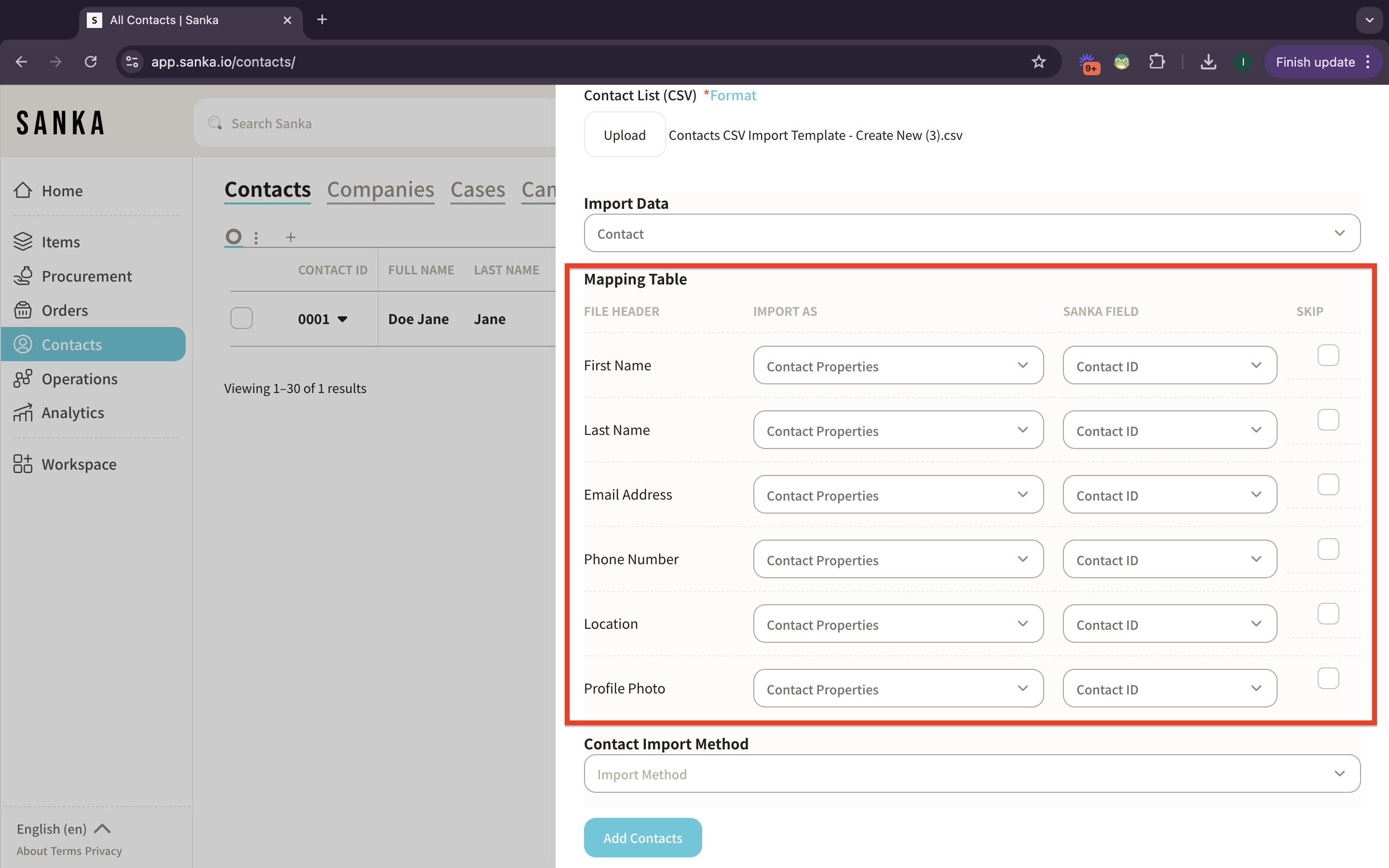Image resolution: width=1389 pixels, height=868 pixels.
Task: Click the Home icon in sidebar
Action: click(x=23, y=190)
